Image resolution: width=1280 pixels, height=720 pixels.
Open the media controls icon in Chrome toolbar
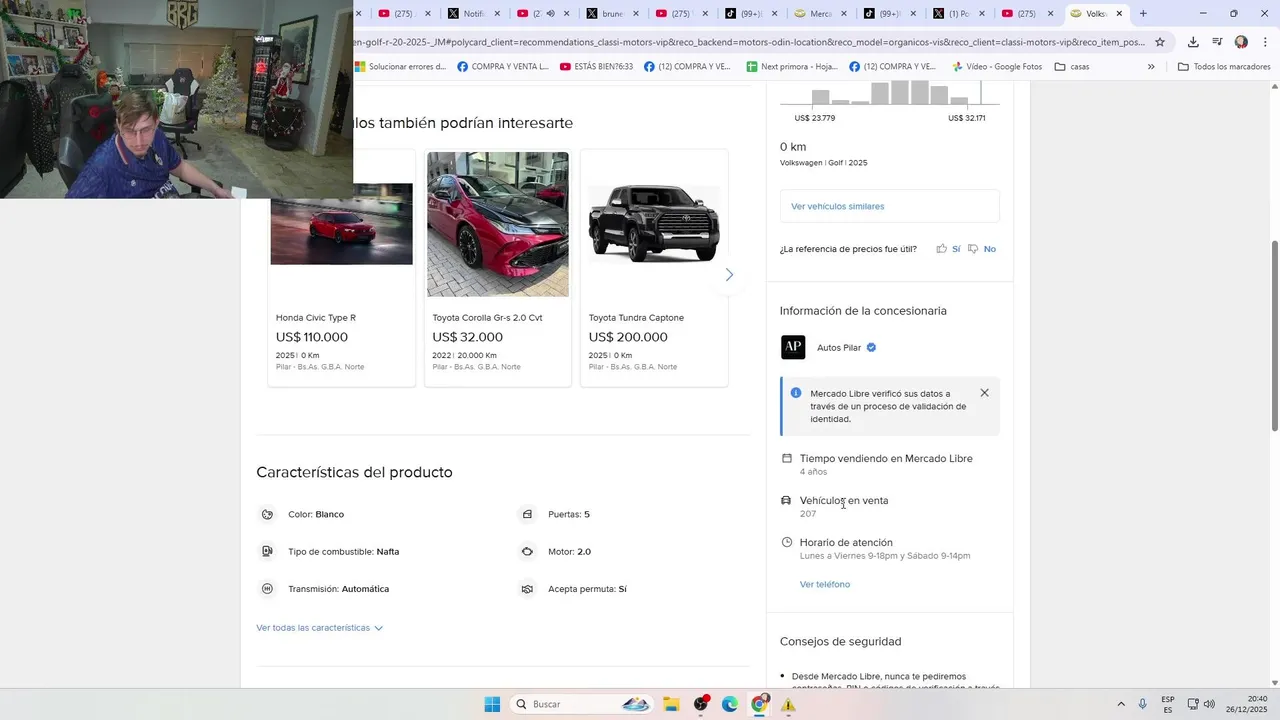pyautogui.click(x=1217, y=42)
